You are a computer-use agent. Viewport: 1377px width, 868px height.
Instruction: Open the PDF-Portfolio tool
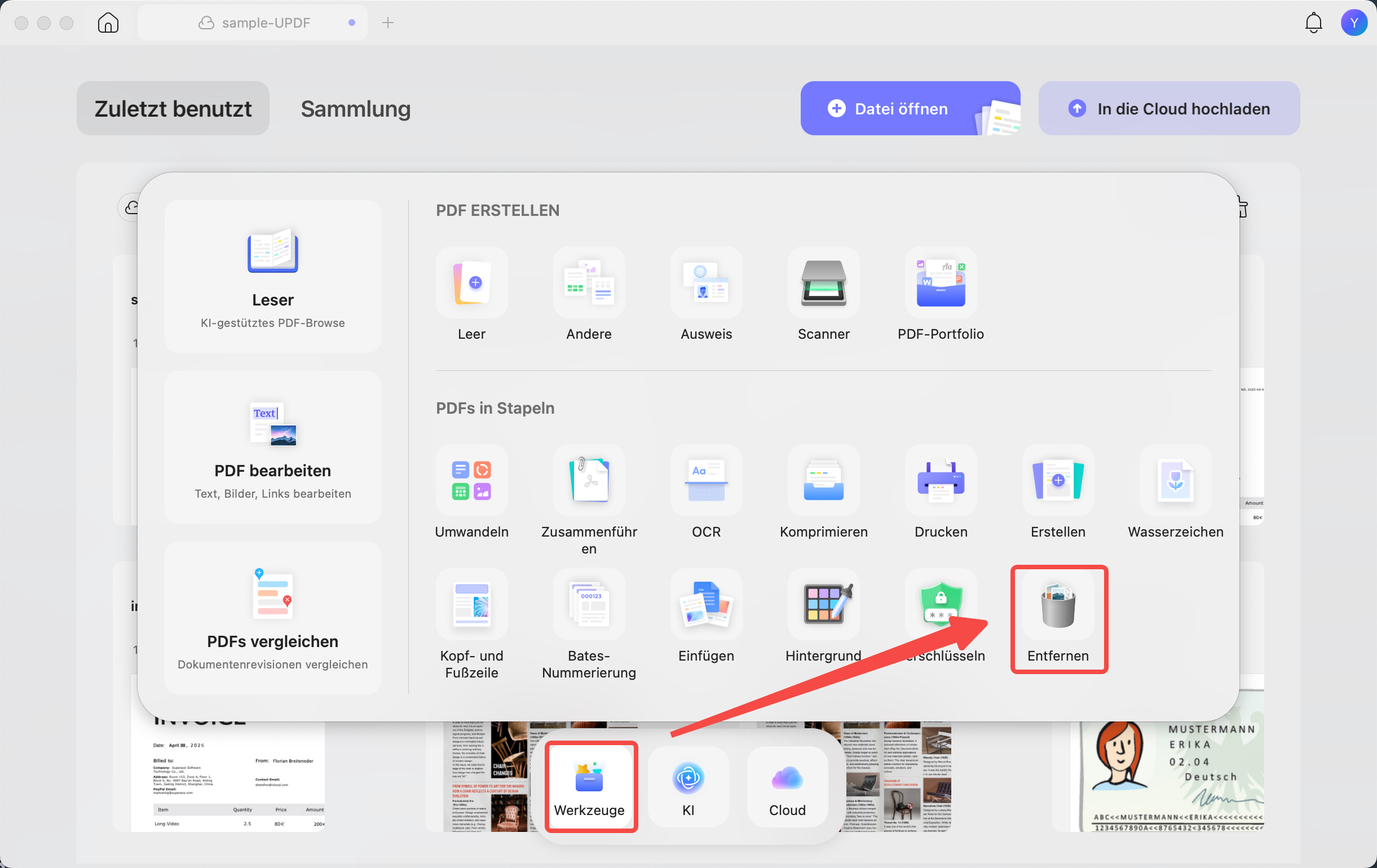tap(941, 282)
